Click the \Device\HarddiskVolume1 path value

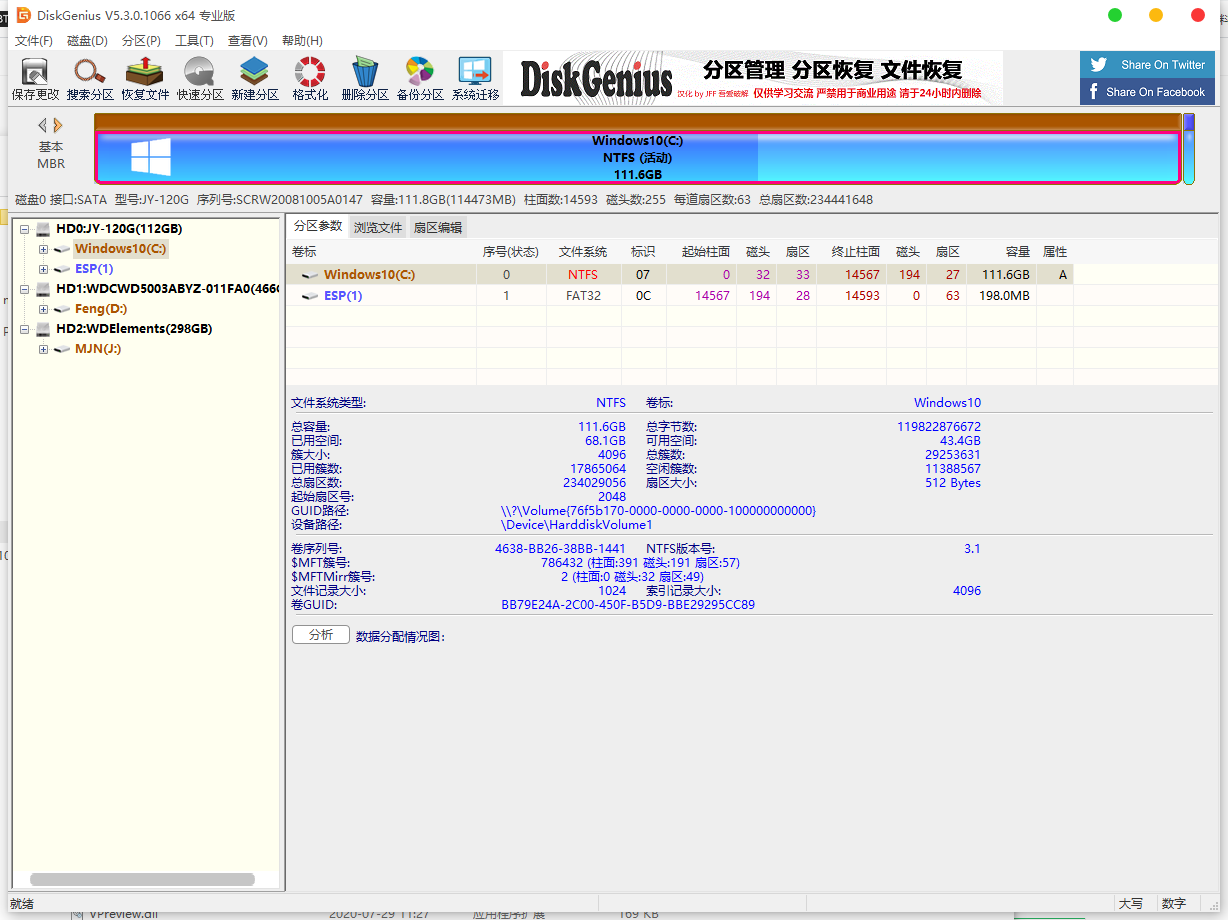coord(577,525)
